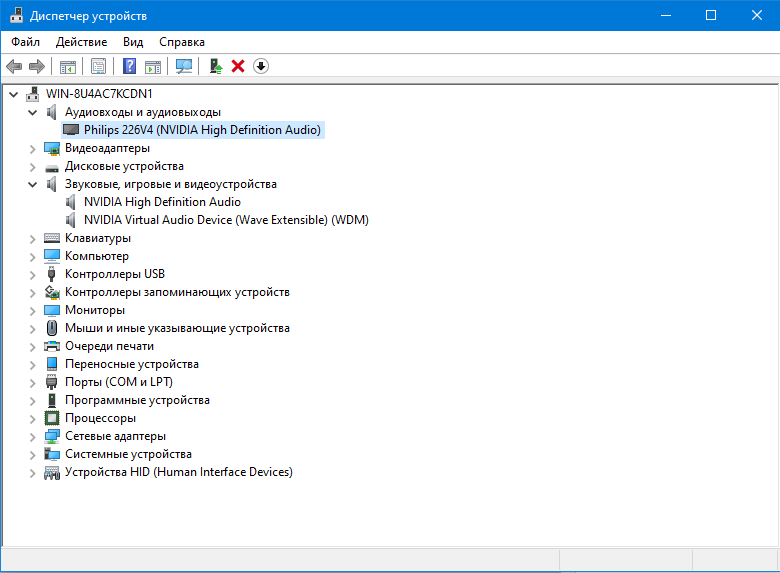Image resolution: width=780 pixels, height=573 pixels.
Task: Open the Файл menu
Action: point(25,42)
